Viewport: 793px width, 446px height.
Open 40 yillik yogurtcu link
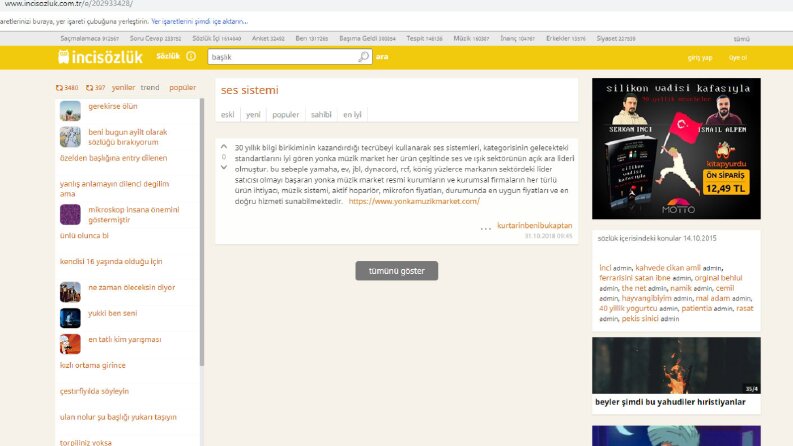(x=628, y=308)
